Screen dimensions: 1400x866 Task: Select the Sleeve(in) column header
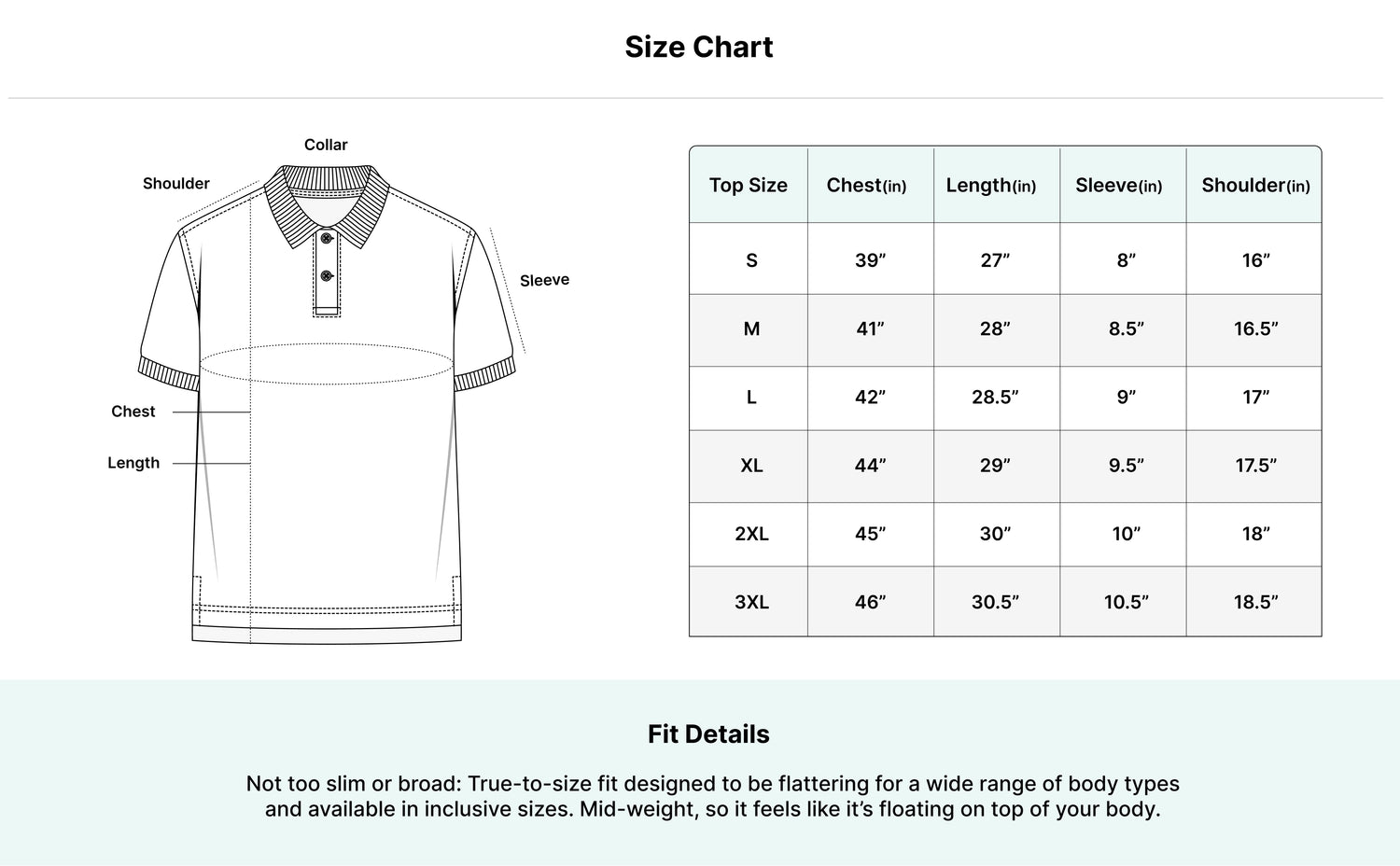click(1119, 185)
